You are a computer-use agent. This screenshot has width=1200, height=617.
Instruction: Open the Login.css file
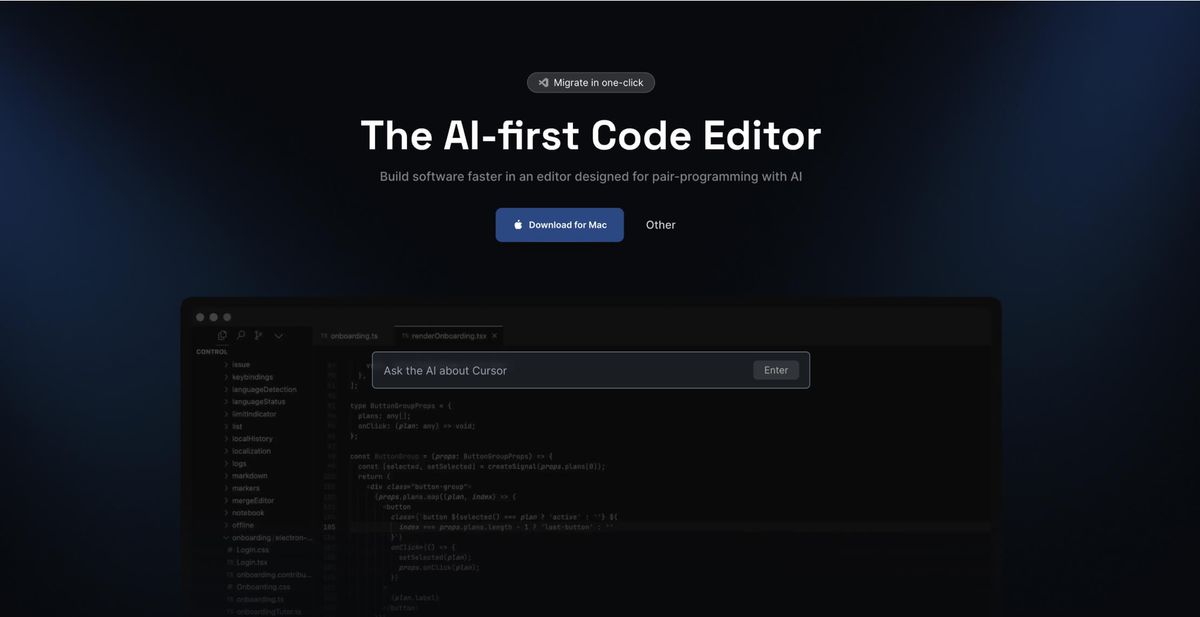[x=252, y=549]
